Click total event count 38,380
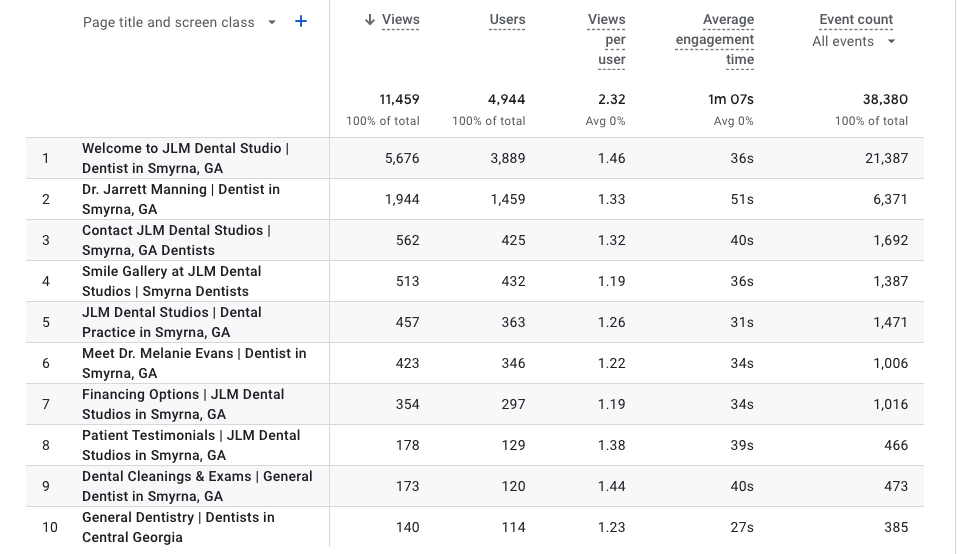The image size is (957, 554). [886, 99]
